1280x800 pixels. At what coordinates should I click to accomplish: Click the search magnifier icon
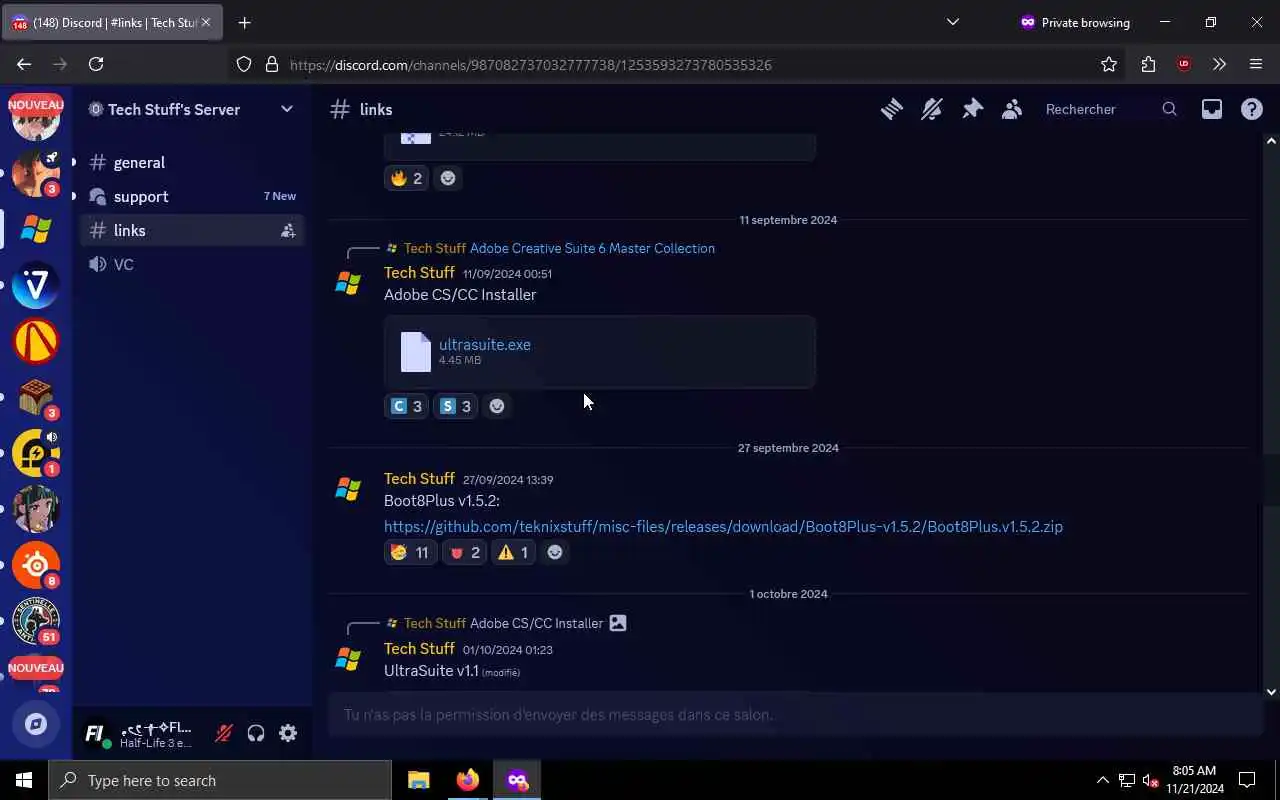coord(1169,110)
